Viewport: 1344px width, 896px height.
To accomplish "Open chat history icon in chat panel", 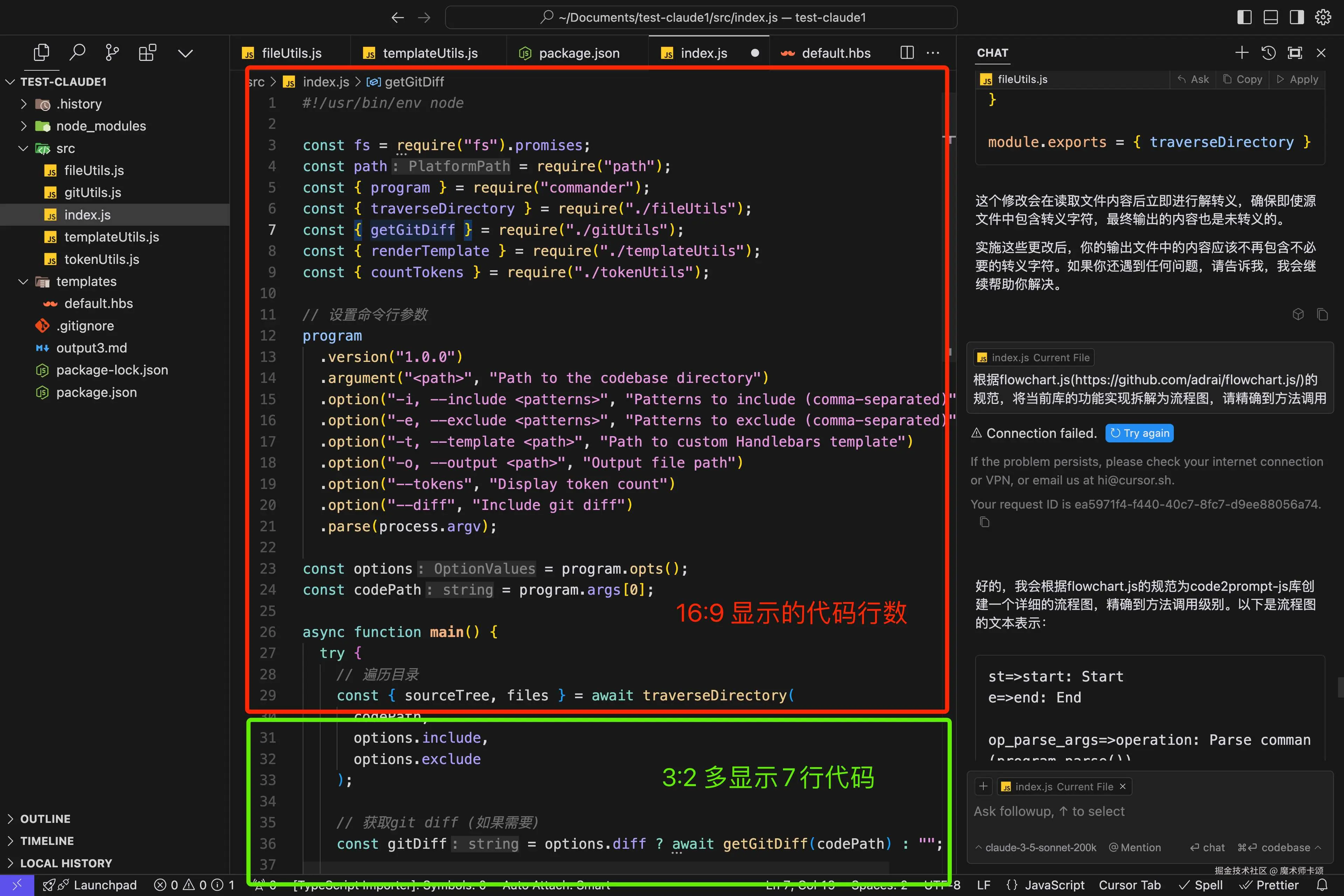I will coord(1268,52).
